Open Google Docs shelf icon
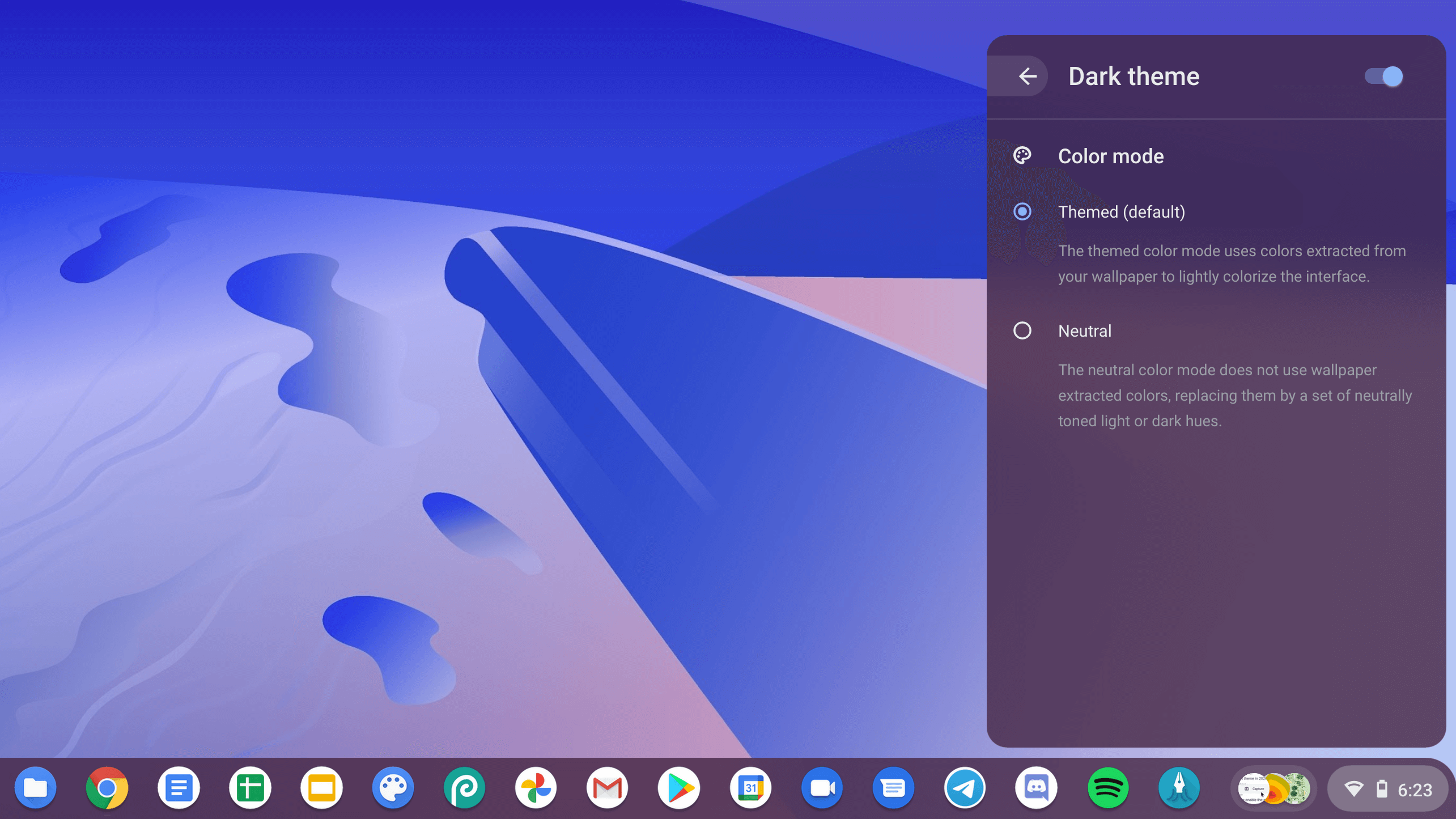Image resolution: width=1456 pixels, height=819 pixels. (179, 788)
